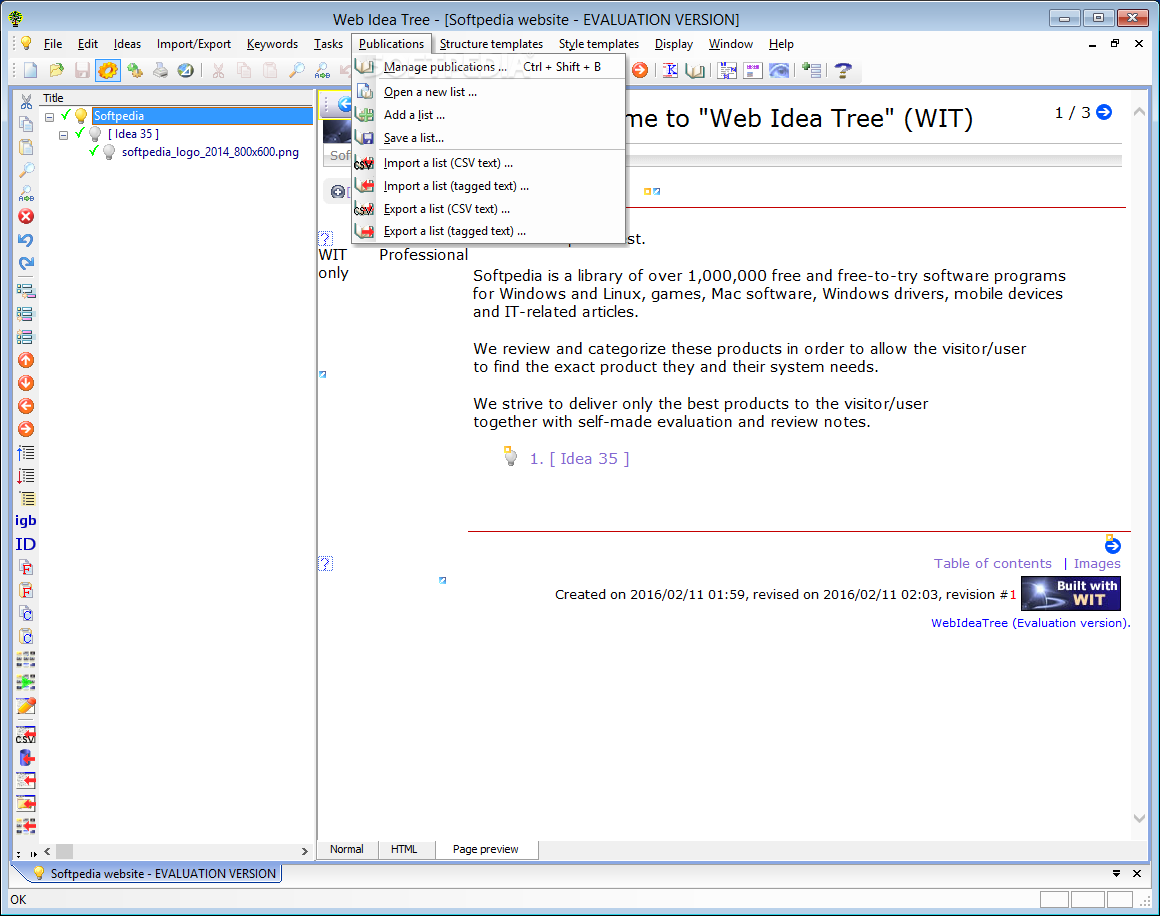Click the magnifier Find icon in top toolbar

tap(297, 70)
